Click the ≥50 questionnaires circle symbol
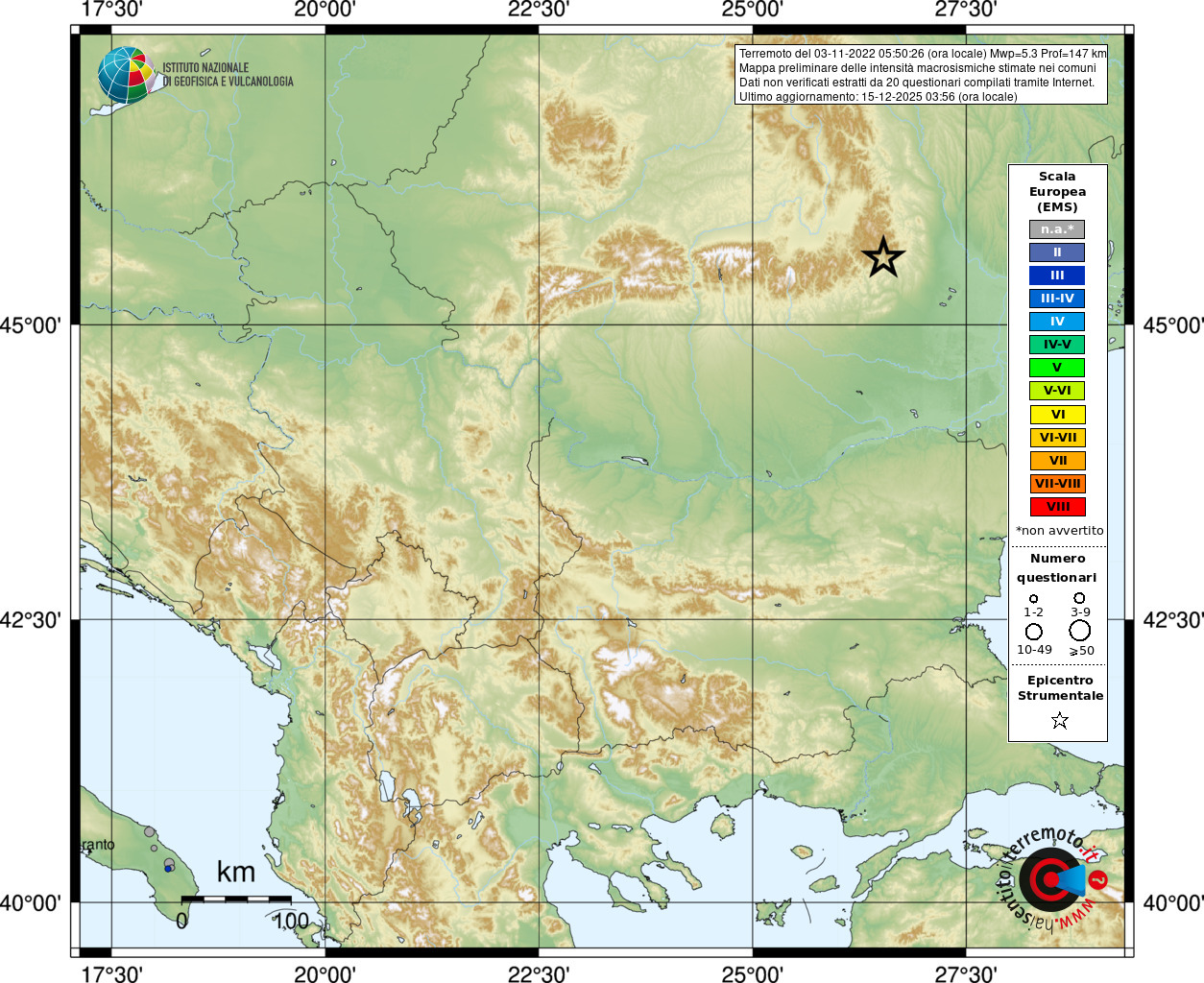Screen dimensions: 1204x983 1080,631
